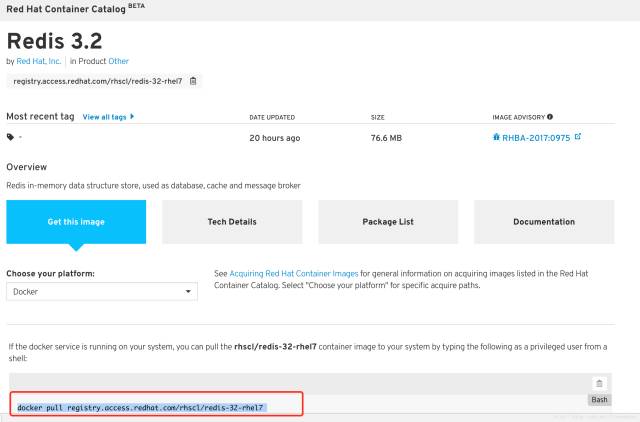Click Red Hat Container Catalog header title
Image resolution: width=640 pixels, height=422 pixels.
coord(66,9)
